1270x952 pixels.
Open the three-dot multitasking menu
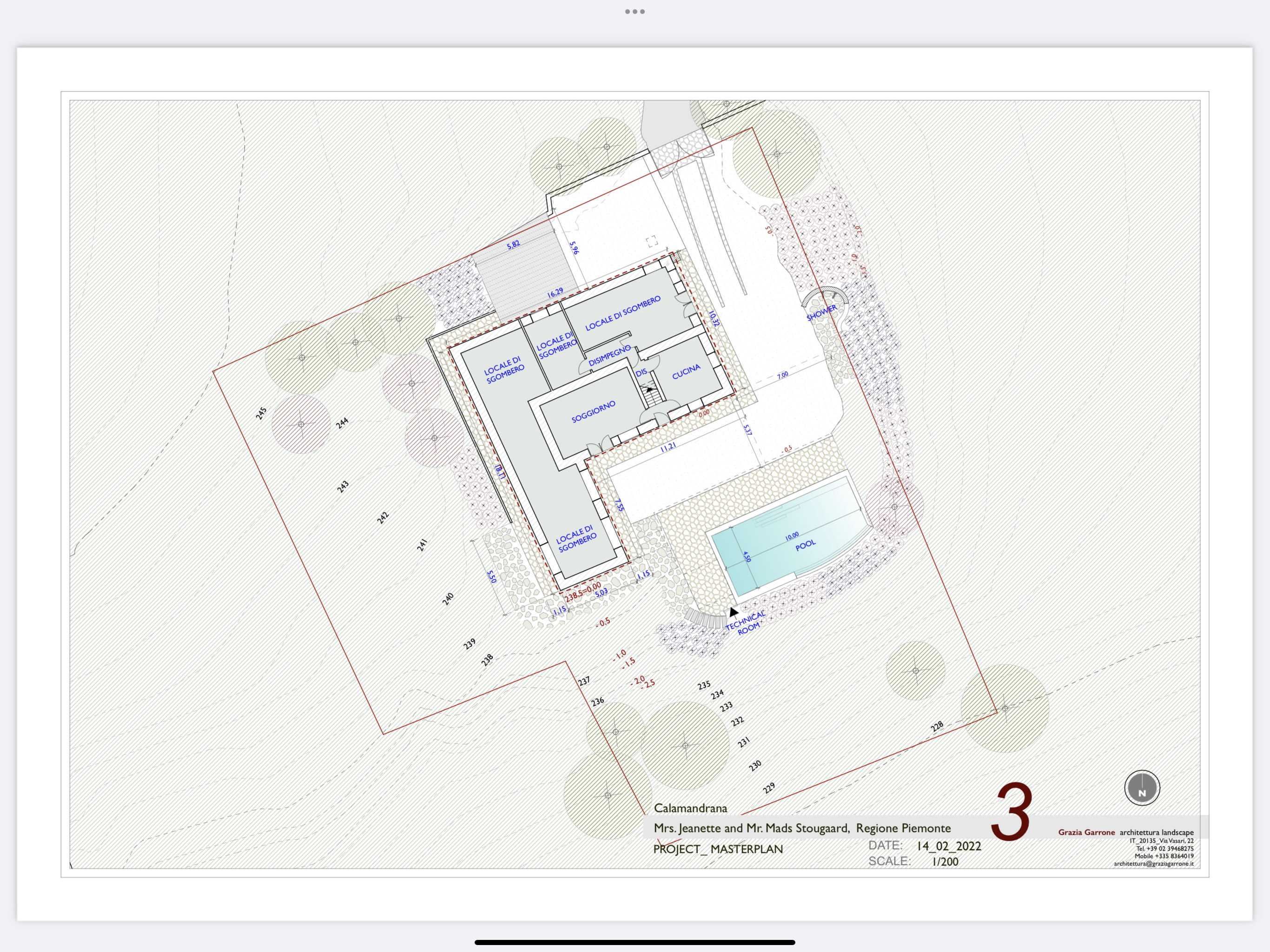click(x=635, y=12)
